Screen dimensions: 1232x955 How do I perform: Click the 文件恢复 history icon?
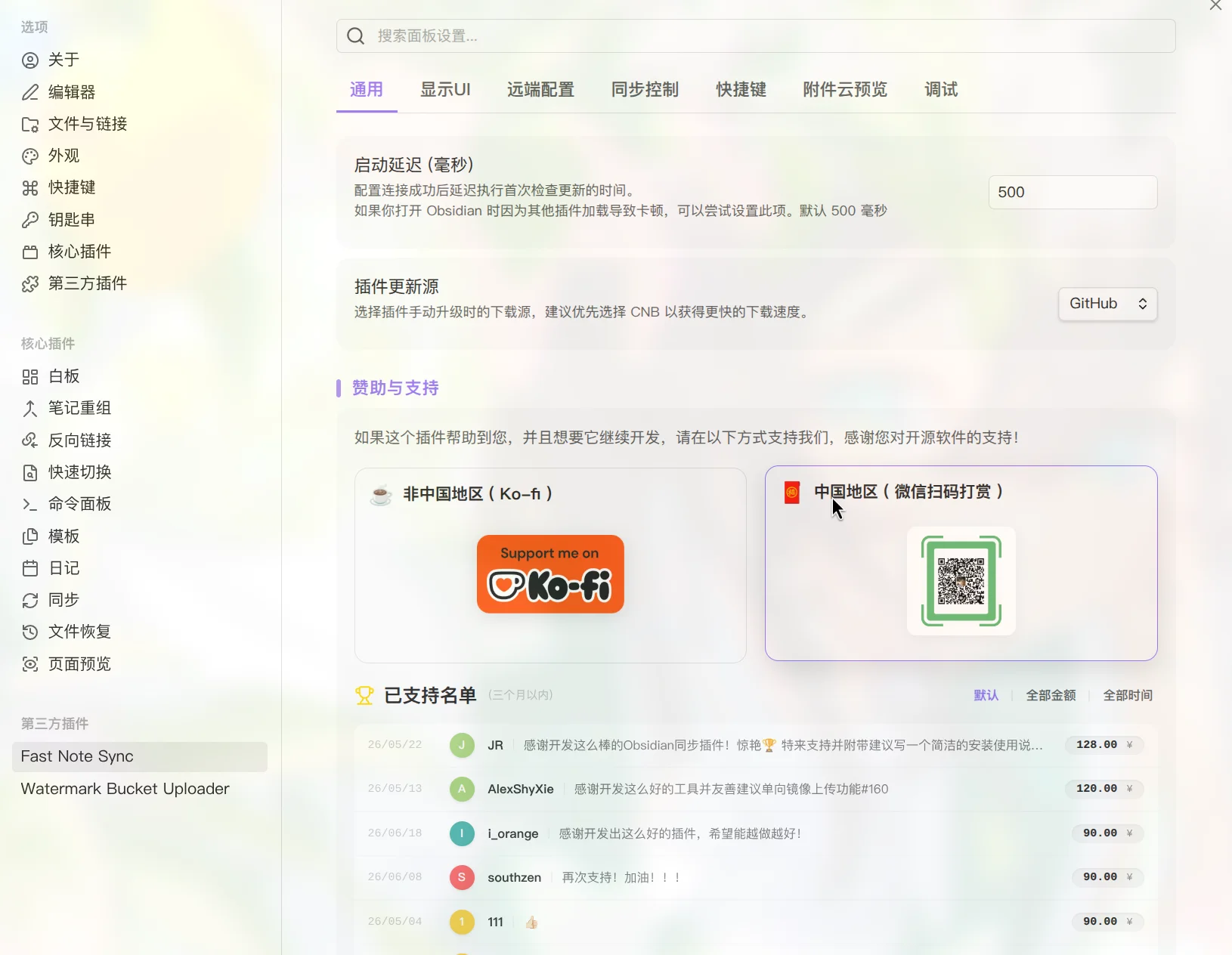[x=30, y=632]
